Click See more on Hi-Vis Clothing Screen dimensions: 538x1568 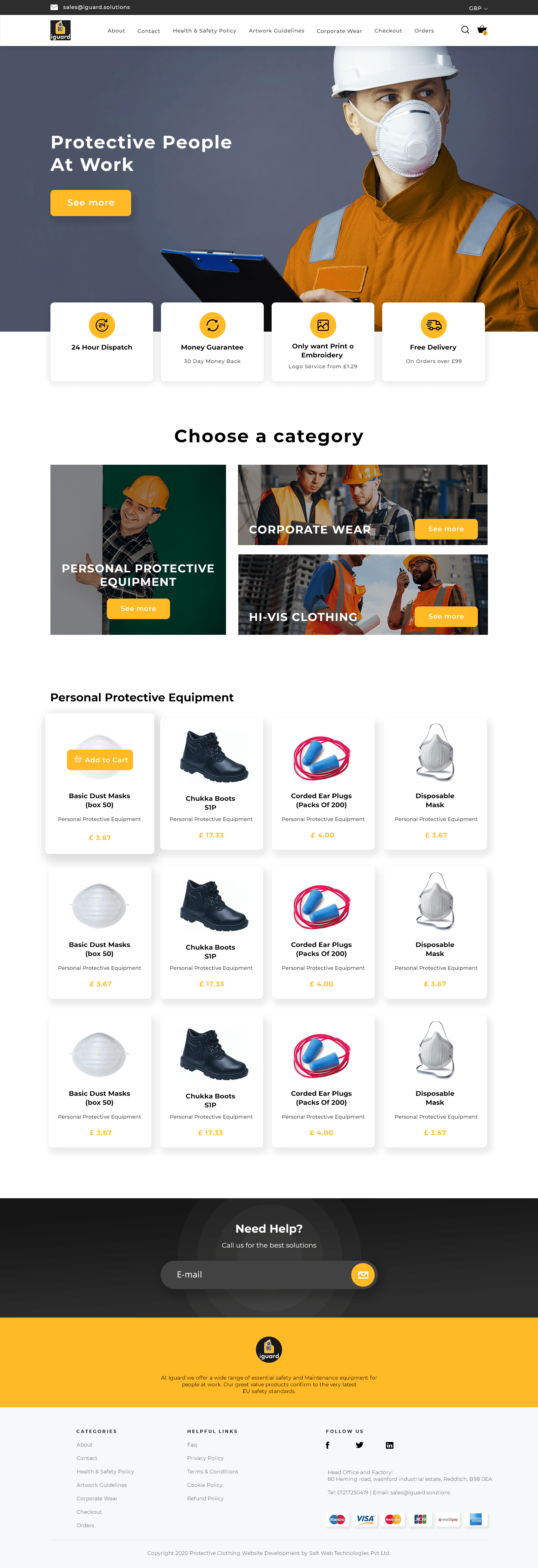coord(446,617)
